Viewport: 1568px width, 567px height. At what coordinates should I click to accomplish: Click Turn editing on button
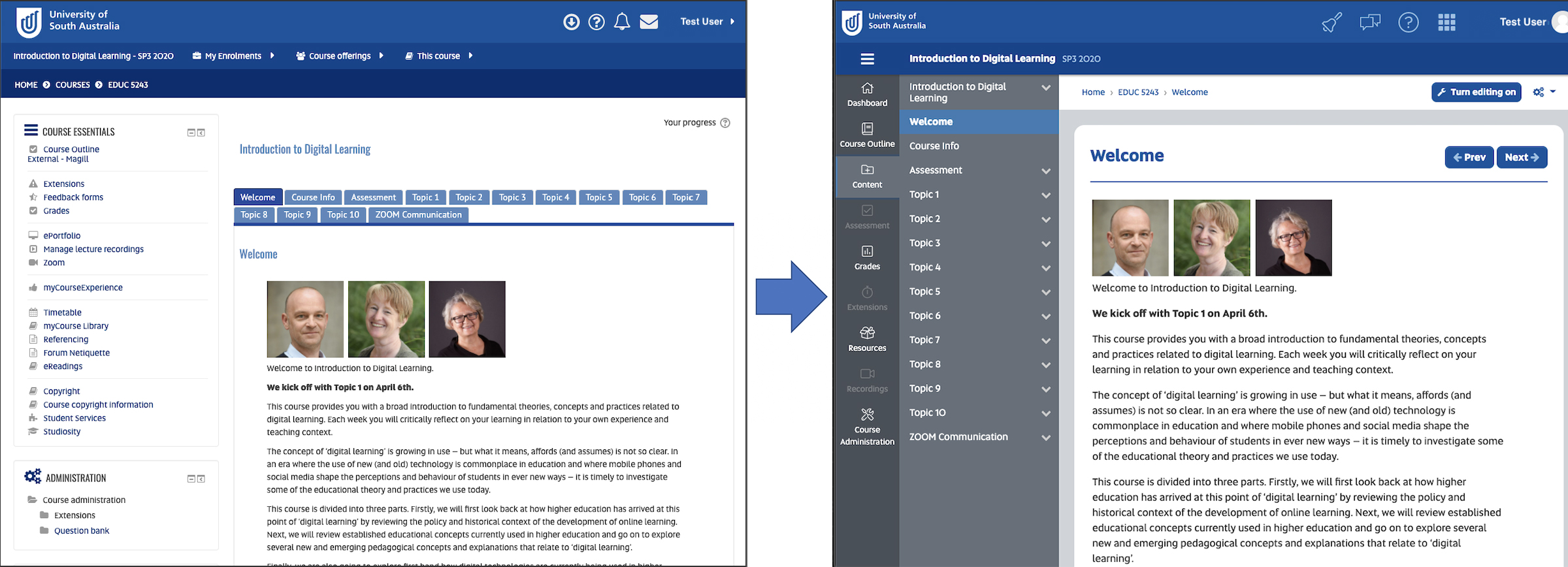[1477, 92]
